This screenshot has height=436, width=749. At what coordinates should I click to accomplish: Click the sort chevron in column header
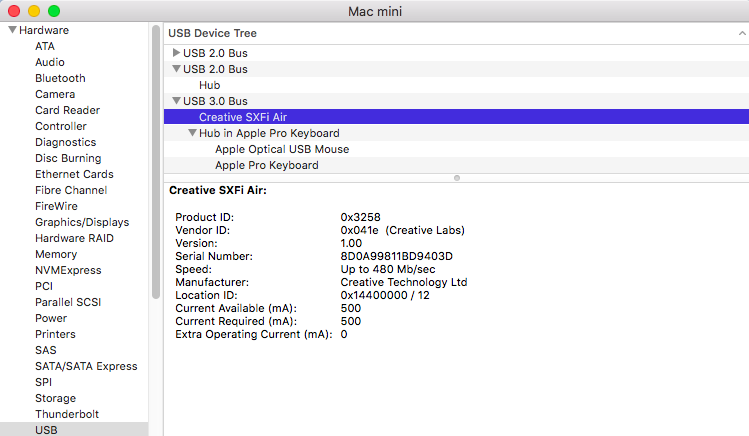739,33
